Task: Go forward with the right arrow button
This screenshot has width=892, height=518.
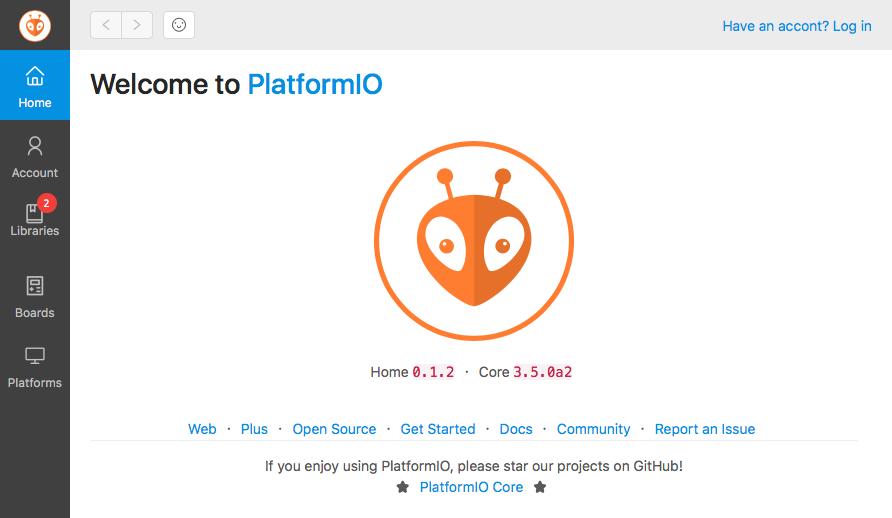Action: [137, 25]
